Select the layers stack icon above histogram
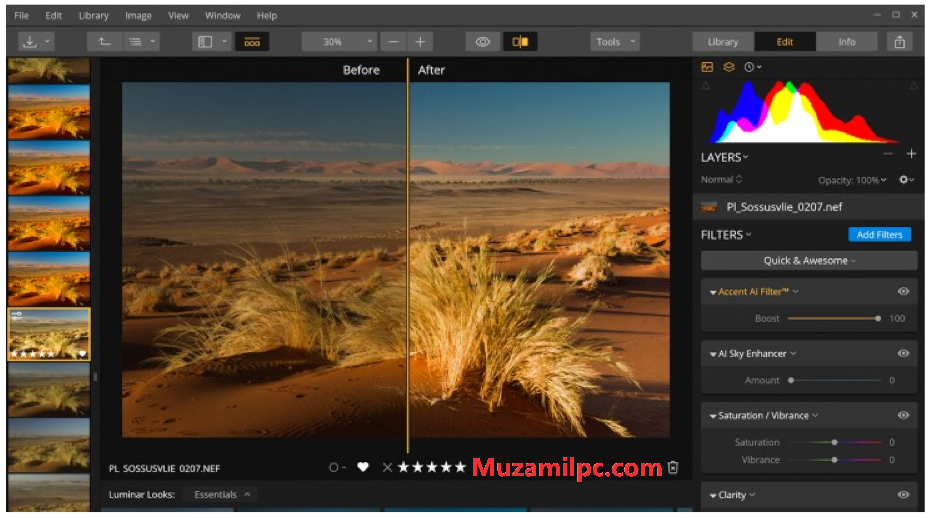933x518 pixels. pos(729,67)
